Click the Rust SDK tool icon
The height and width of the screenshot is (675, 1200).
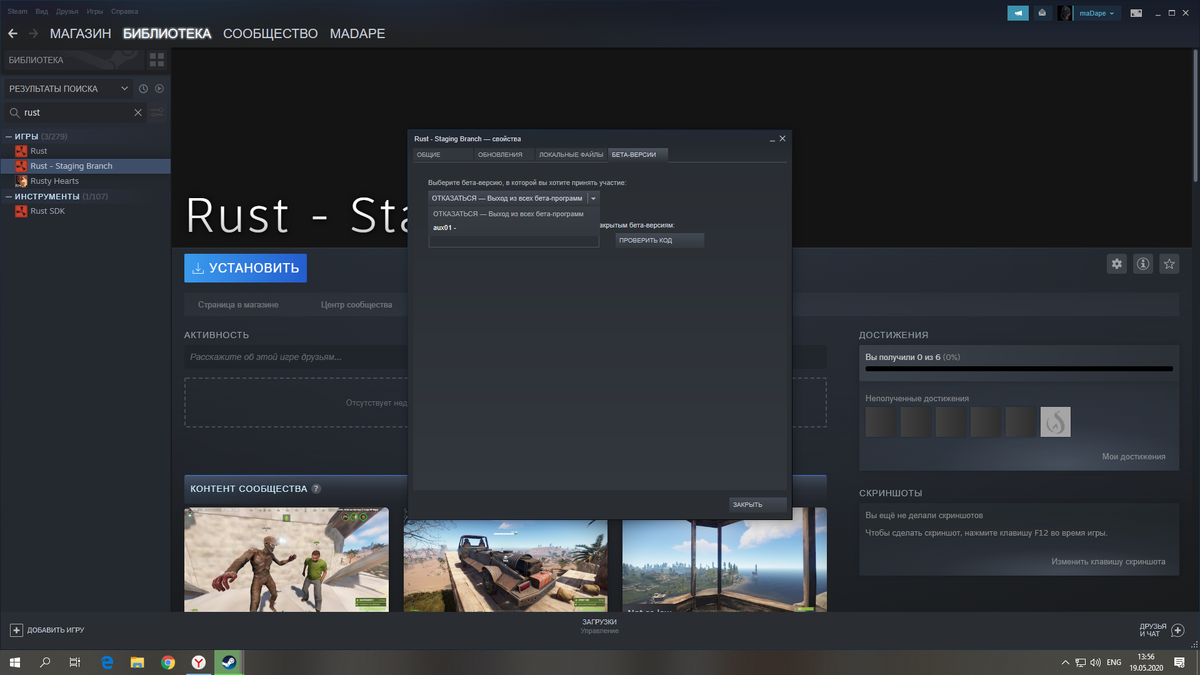coord(21,211)
